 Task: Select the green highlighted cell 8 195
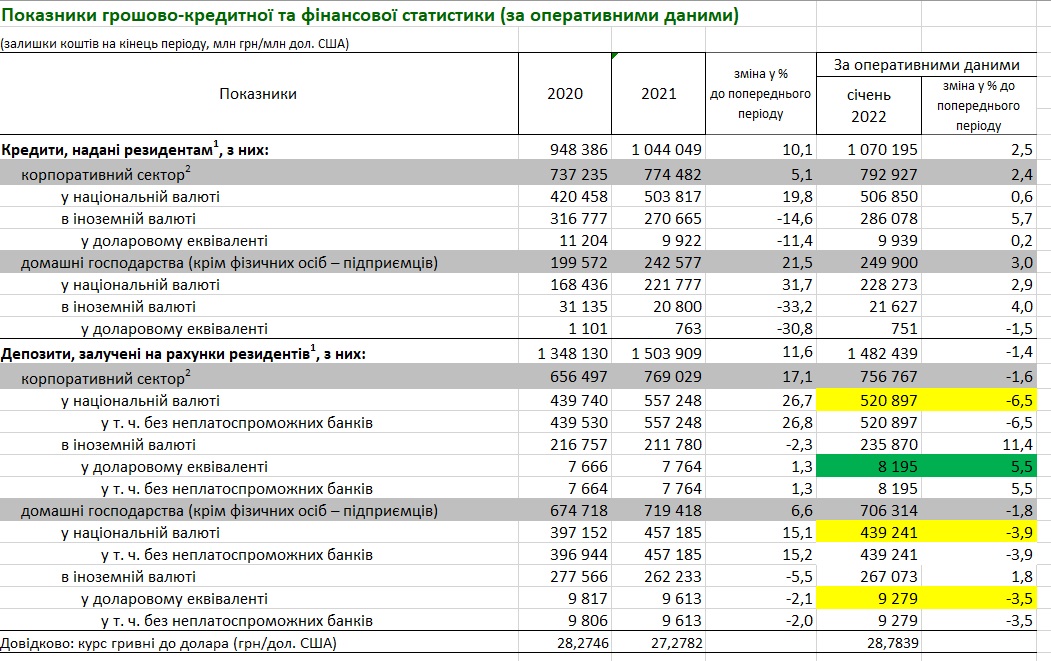click(x=868, y=467)
